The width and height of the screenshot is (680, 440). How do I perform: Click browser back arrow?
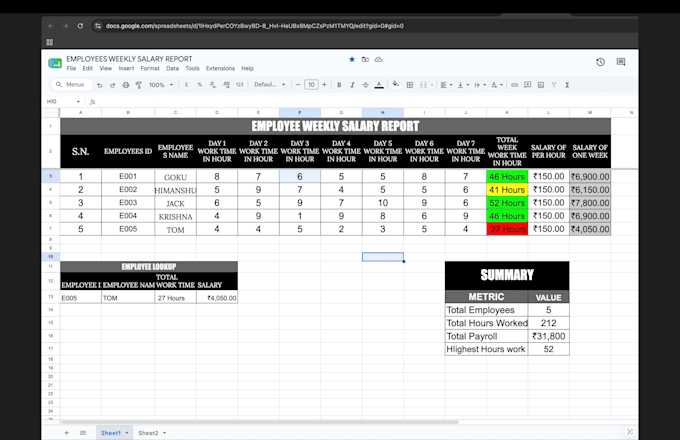tap(51, 26)
